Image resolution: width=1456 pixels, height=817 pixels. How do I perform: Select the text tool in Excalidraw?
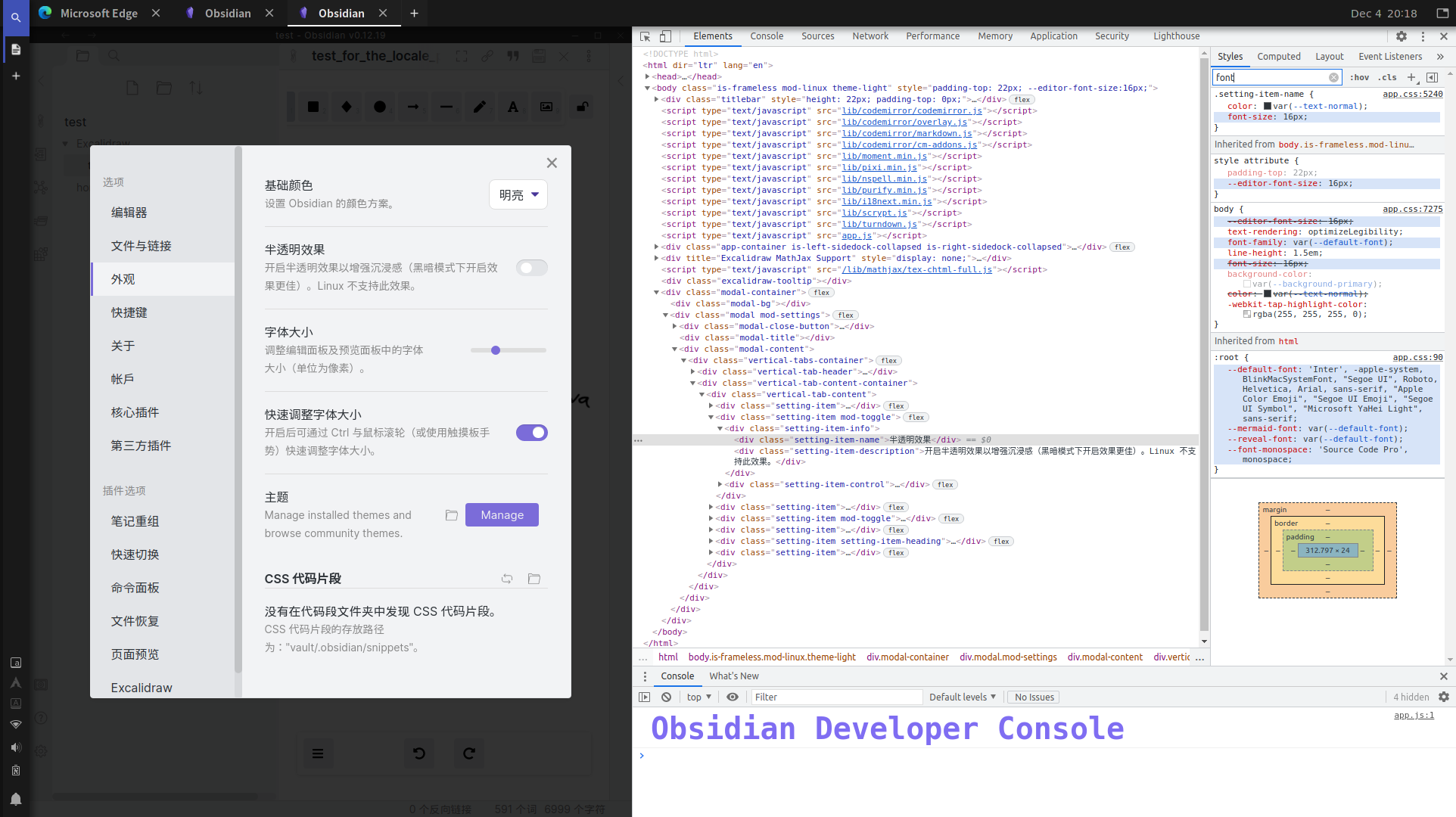point(512,106)
